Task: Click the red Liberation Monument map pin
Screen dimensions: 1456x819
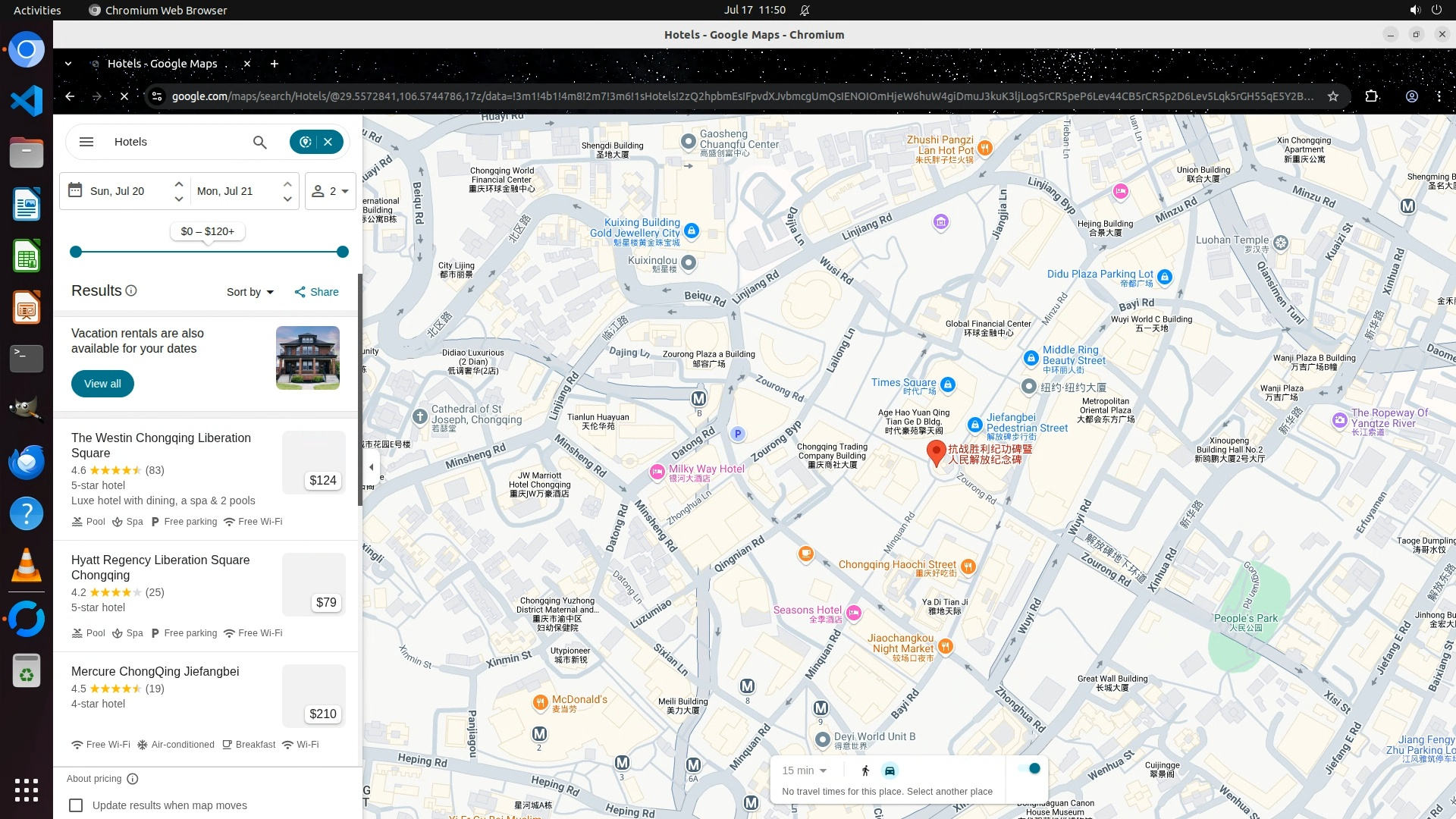Action: coord(936,452)
